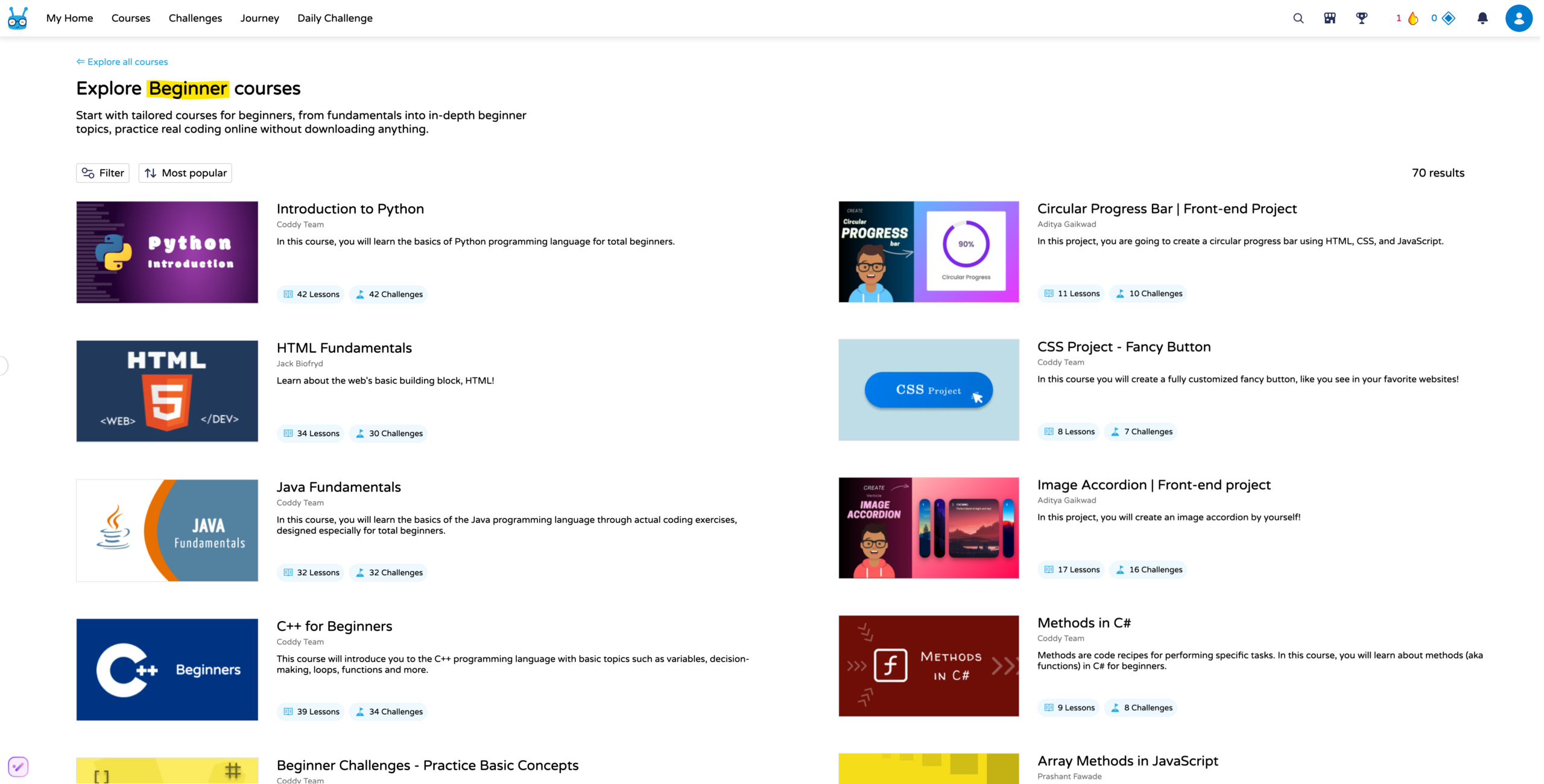Open the notifications bell

pyautogui.click(x=1482, y=18)
